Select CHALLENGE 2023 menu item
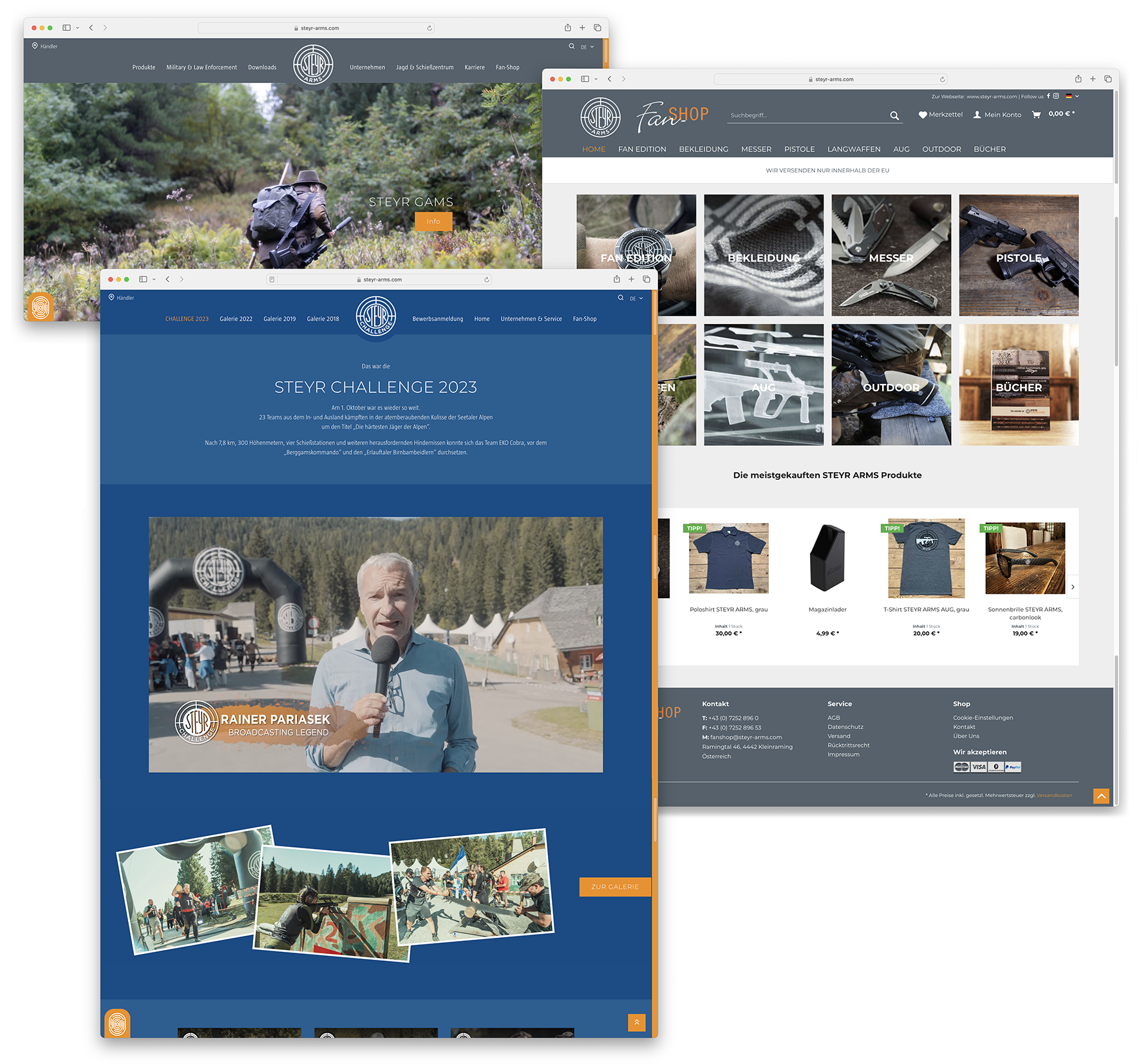The height and width of the screenshot is (1064, 1141). coord(187,319)
